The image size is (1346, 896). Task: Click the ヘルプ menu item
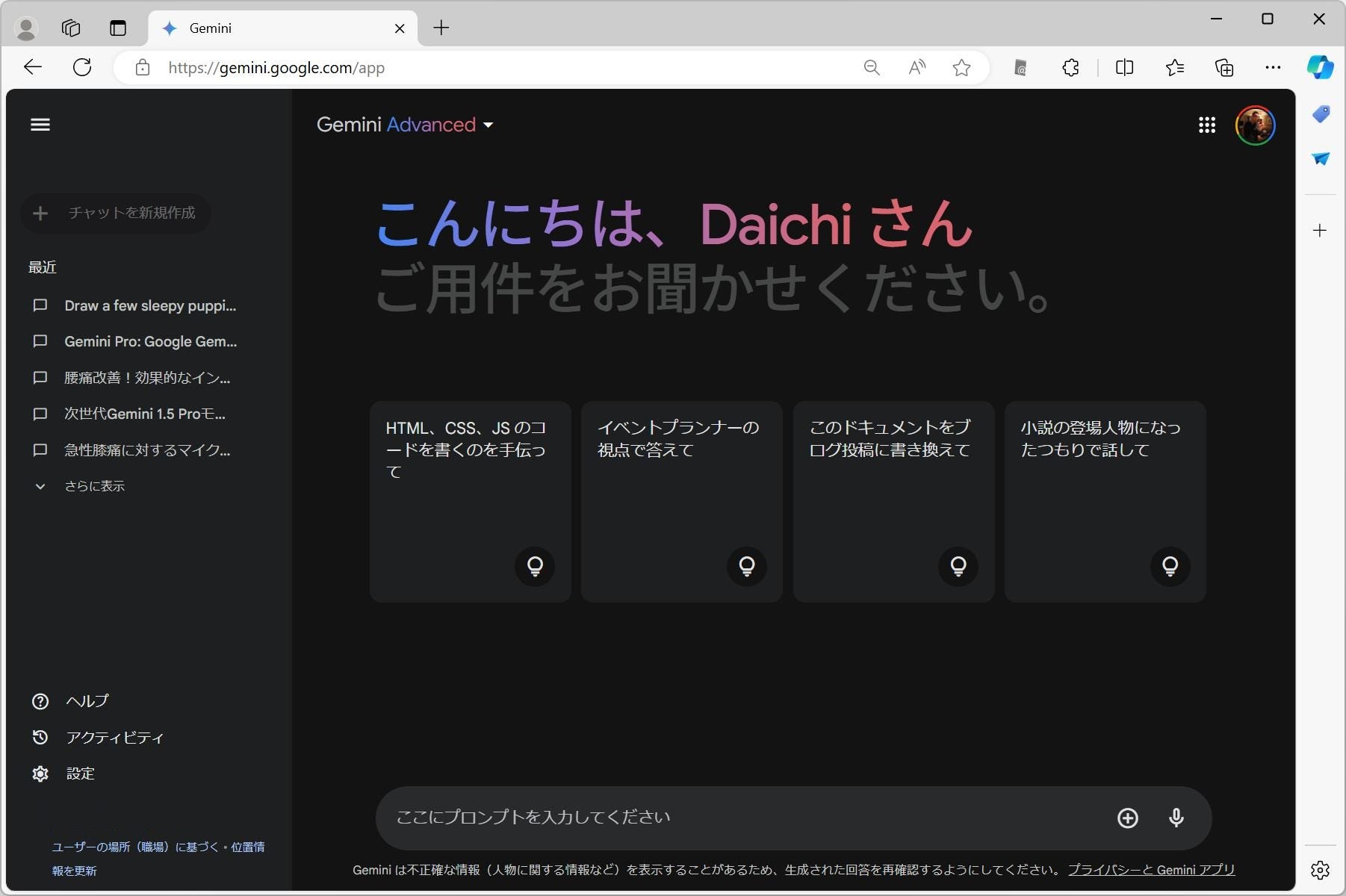point(87,701)
